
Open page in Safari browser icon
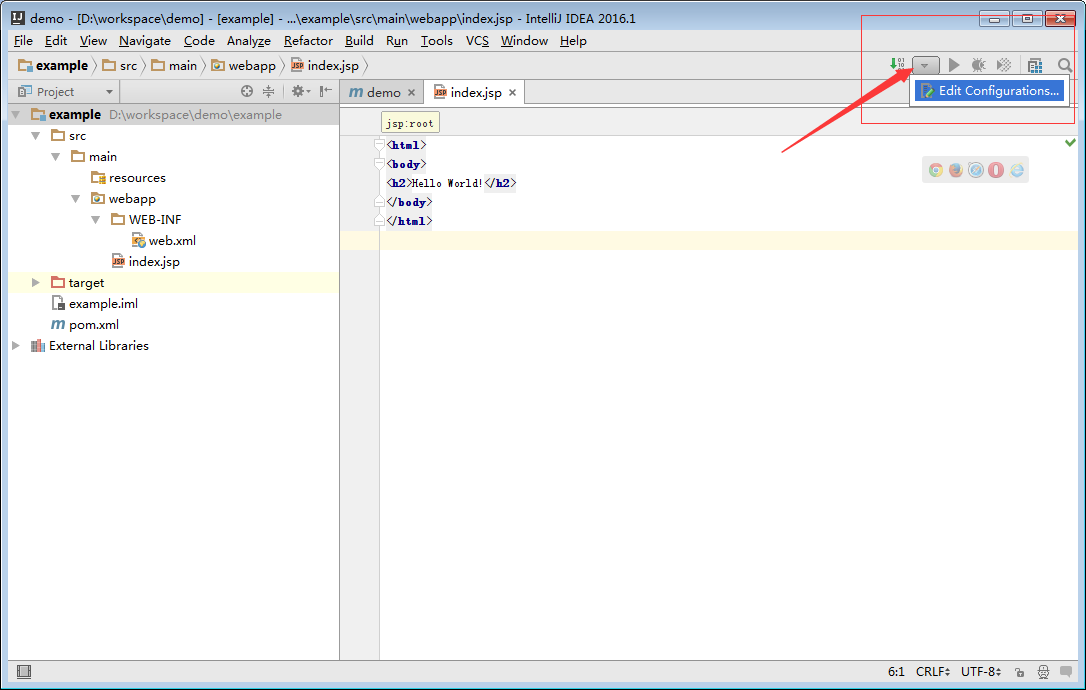976,170
